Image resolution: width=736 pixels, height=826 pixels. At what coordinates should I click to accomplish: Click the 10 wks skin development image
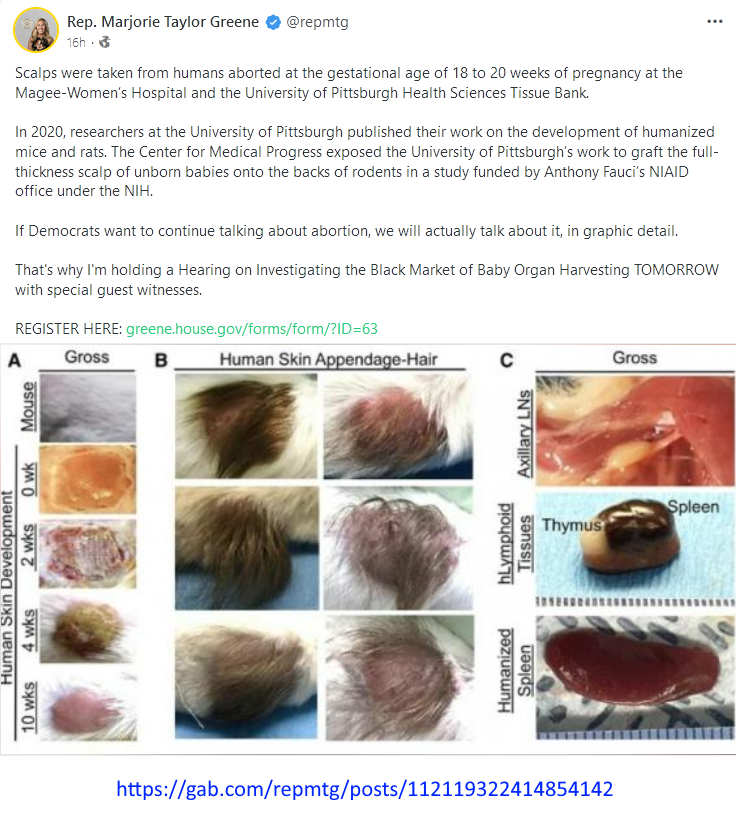[88, 704]
